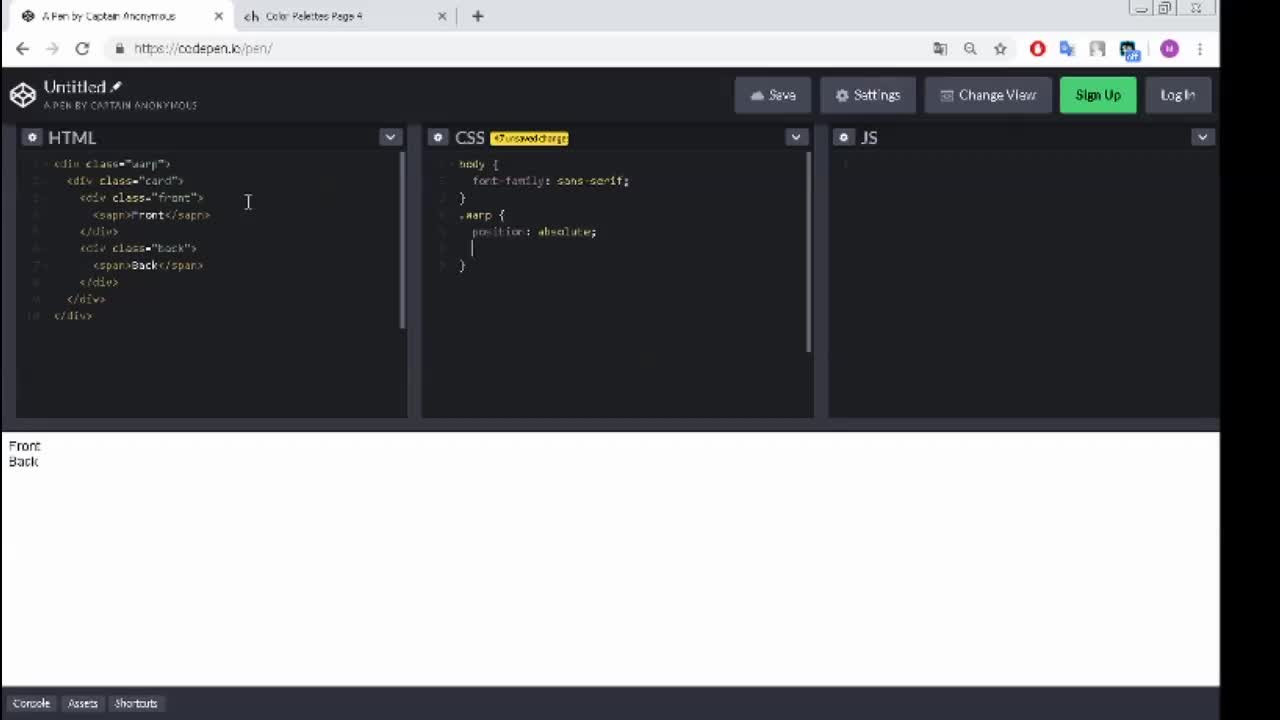Click the 'A Pen by Captain Anonymous' subtitle

click(x=120, y=105)
